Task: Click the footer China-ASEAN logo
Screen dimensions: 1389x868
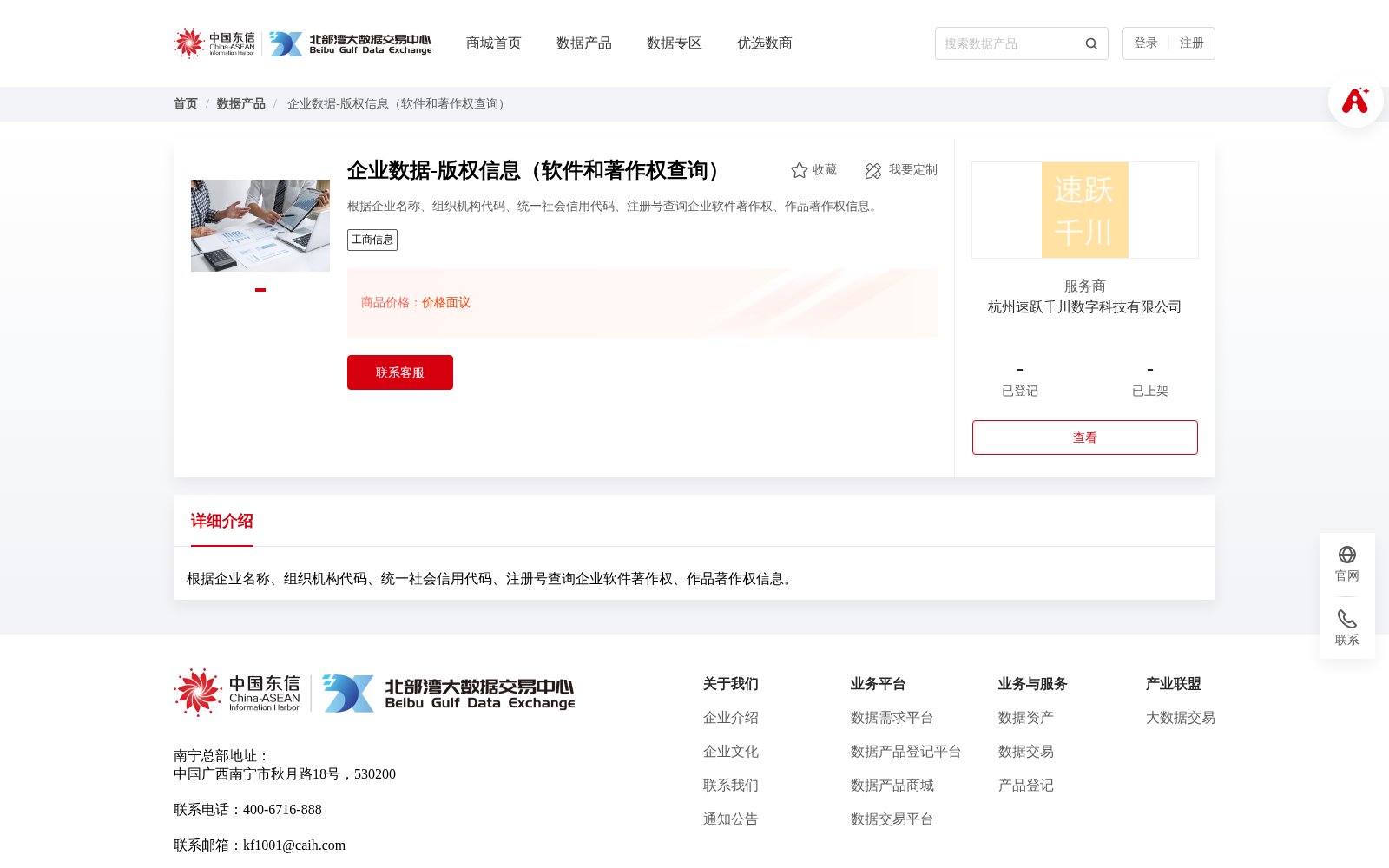Action: point(237,693)
